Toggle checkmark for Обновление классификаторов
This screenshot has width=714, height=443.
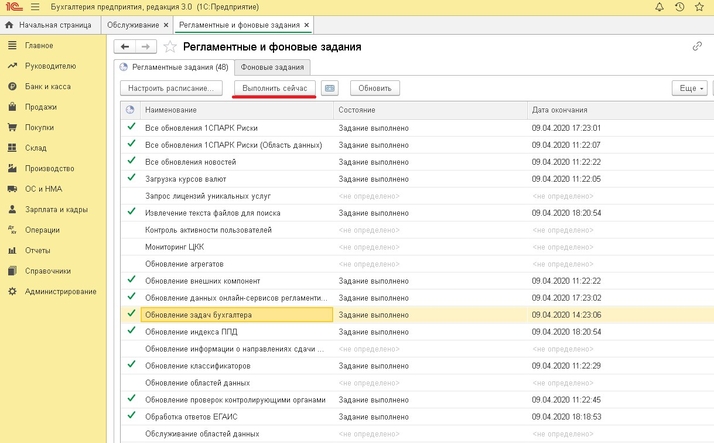[130, 365]
